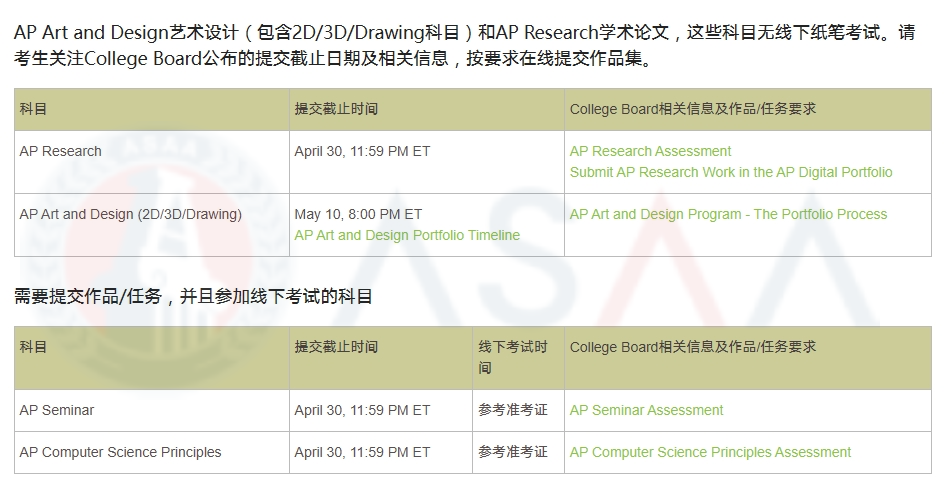The height and width of the screenshot is (499, 951).
Task: Click the 'AP Research' subject cell
Action: pos(152,162)
